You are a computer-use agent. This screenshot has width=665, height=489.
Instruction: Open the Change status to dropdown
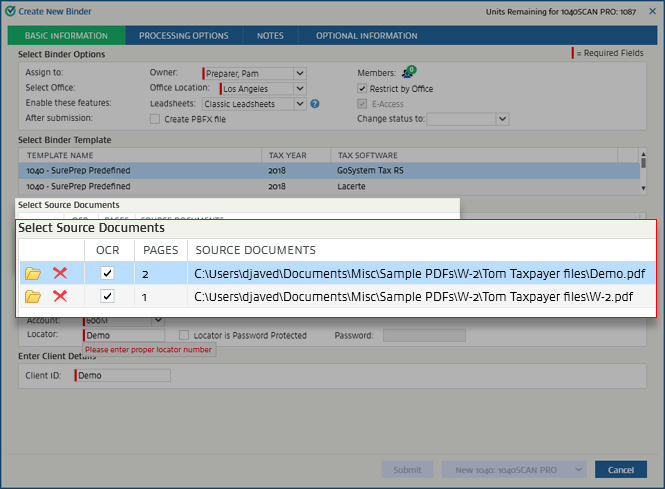[502, 119]
